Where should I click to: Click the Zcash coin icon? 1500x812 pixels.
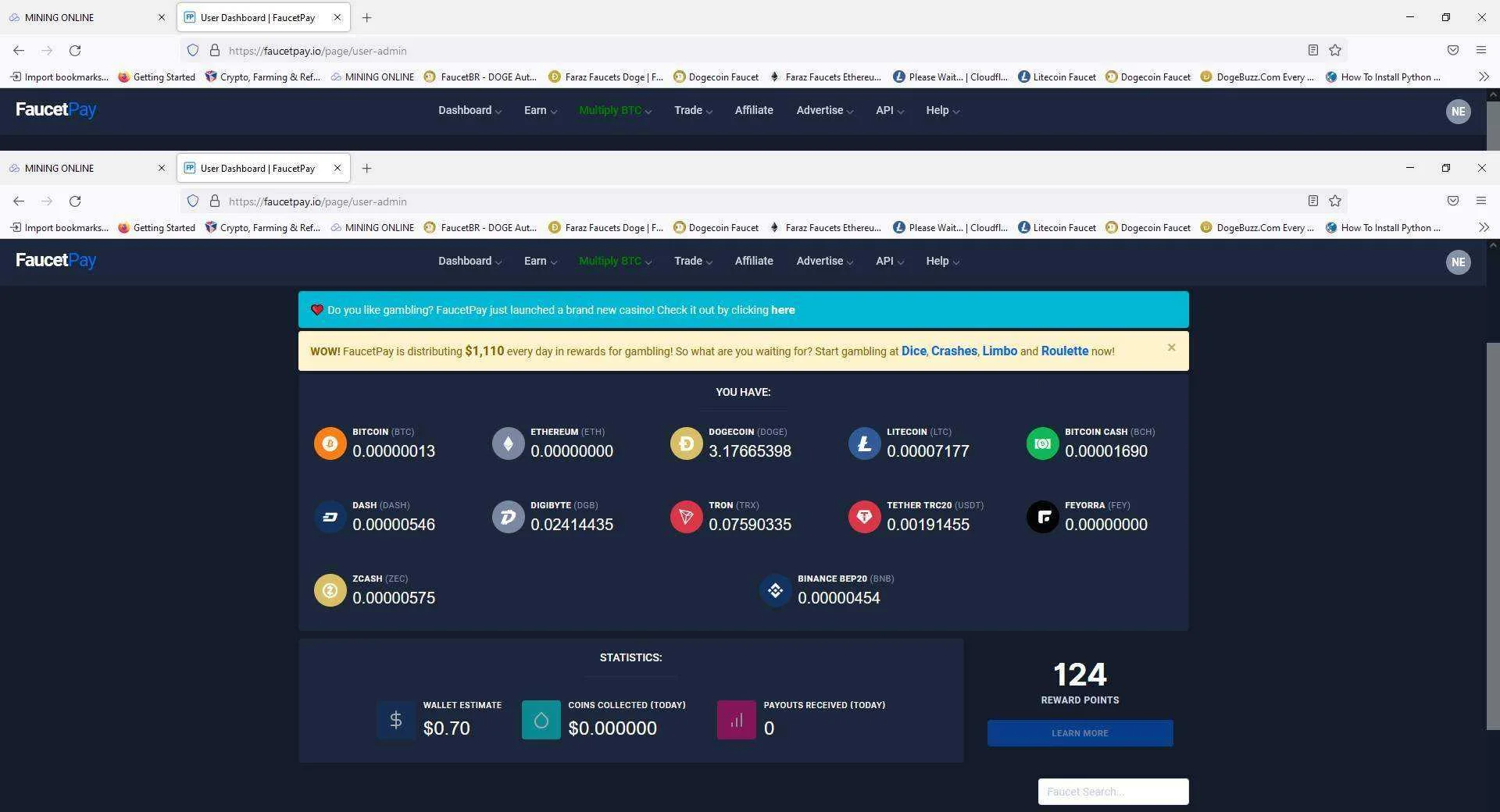330,590
